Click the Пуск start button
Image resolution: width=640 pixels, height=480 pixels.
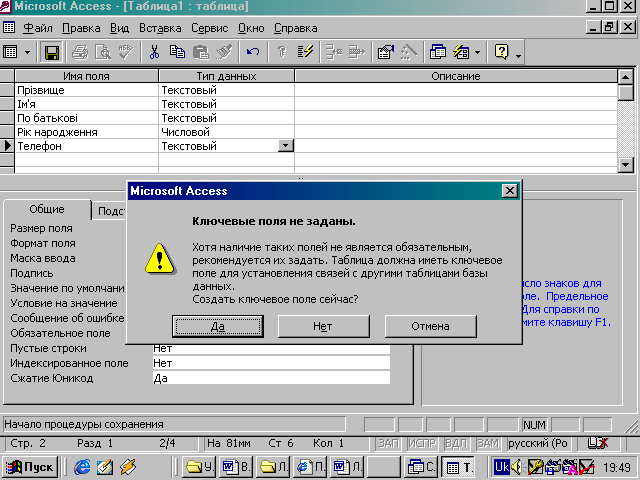coord(30,467)
